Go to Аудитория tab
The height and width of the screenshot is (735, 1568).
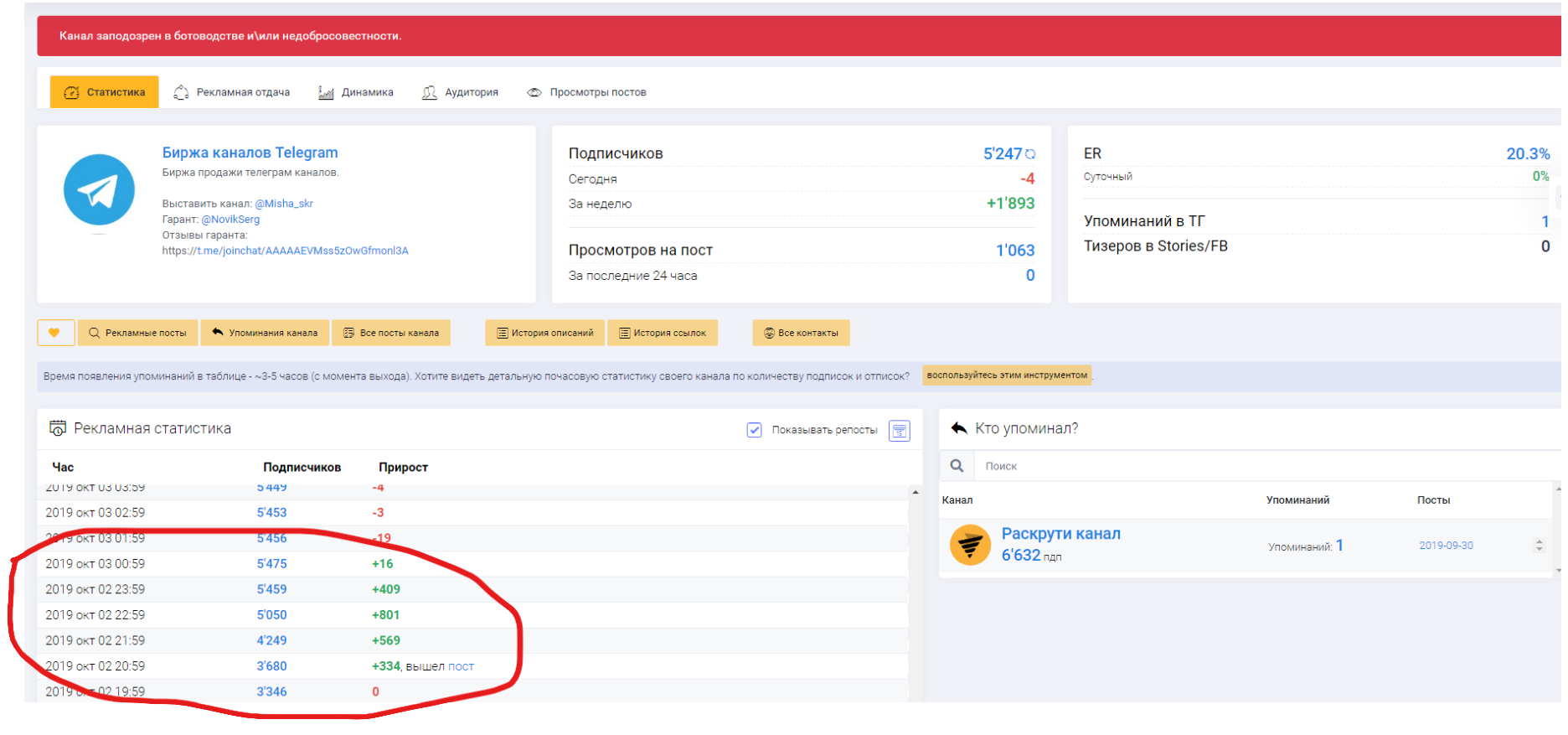pos(460,92)
